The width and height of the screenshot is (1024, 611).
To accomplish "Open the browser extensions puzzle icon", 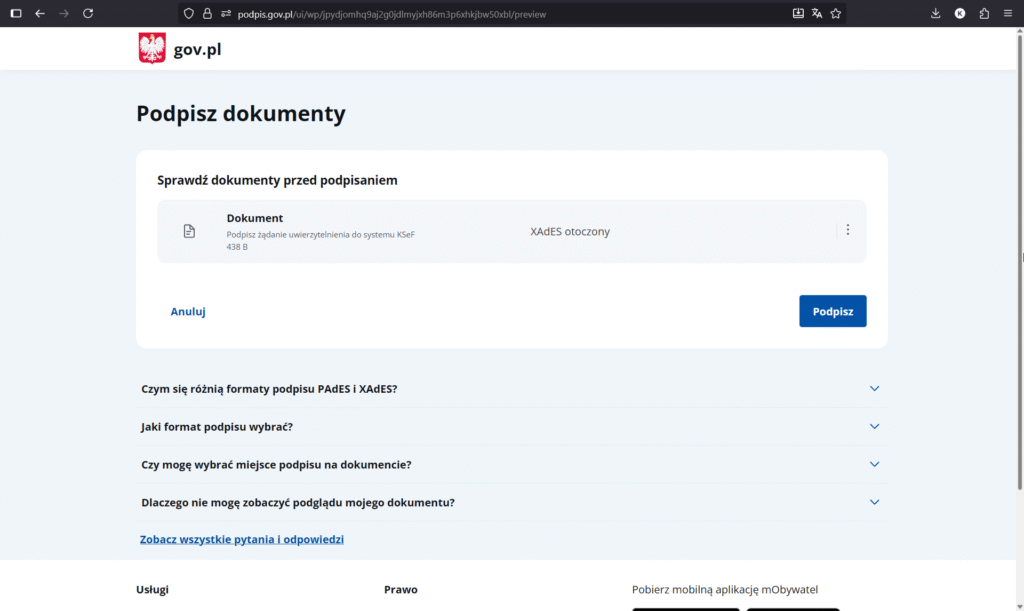I will (x=984, y=13).
